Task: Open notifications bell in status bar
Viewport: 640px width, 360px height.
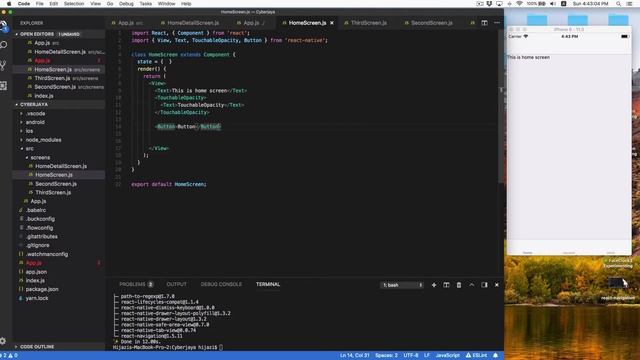Action: click(496, 356)
